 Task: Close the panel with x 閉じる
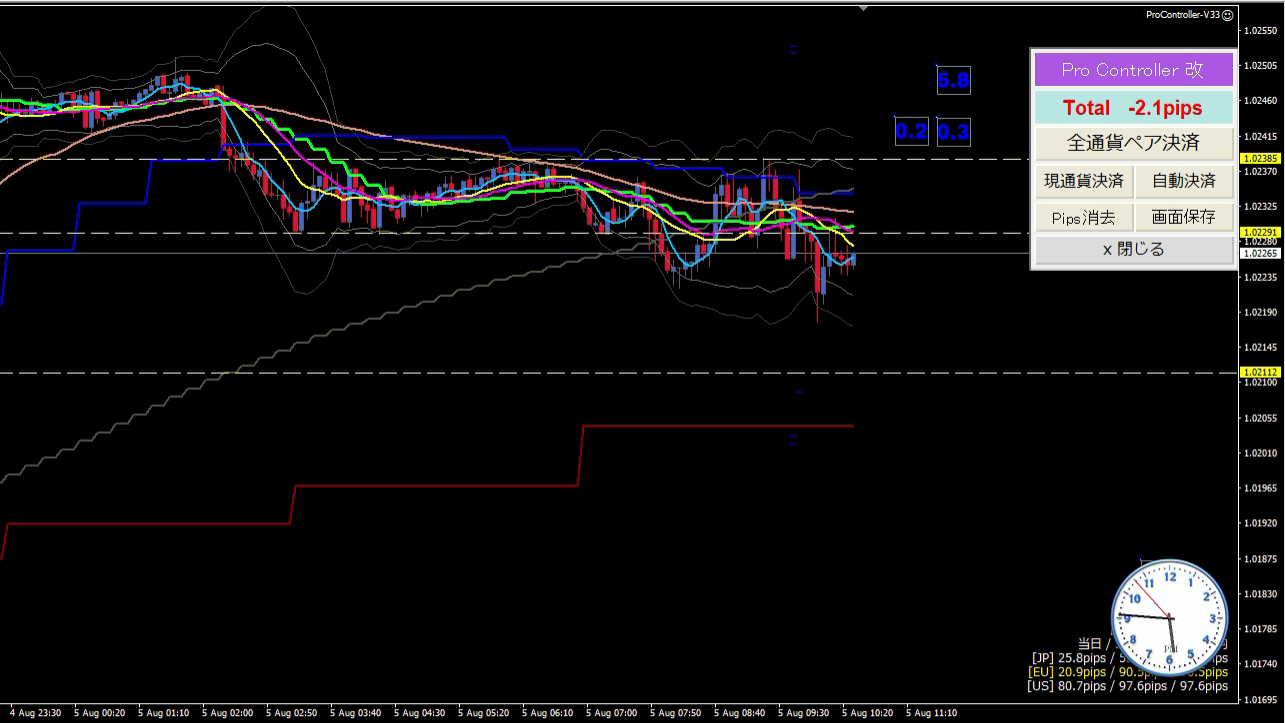pyautogui.click(x=1133, y=250)
